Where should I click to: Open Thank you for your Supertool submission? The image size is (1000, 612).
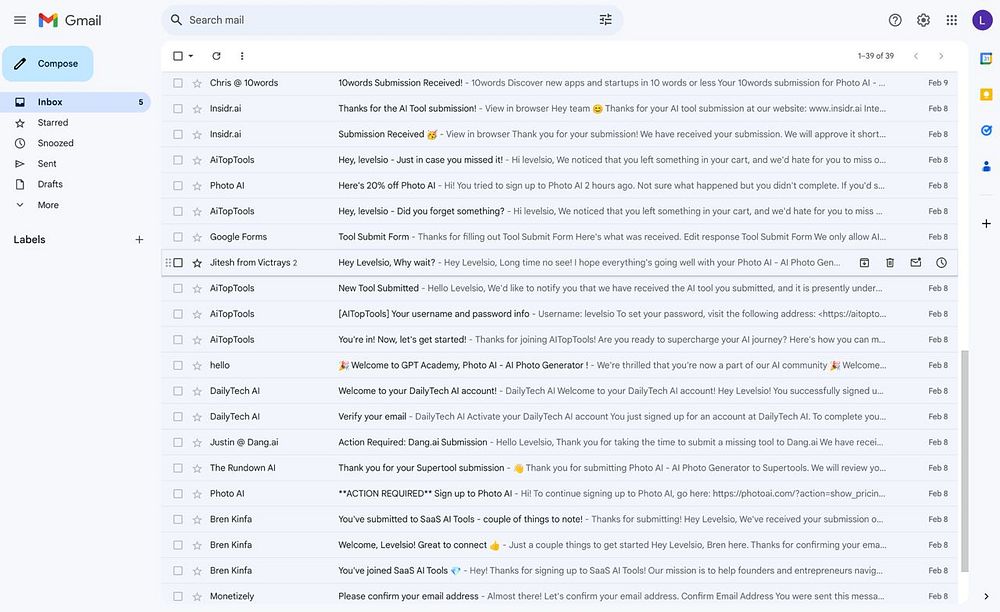click(559, 468)
